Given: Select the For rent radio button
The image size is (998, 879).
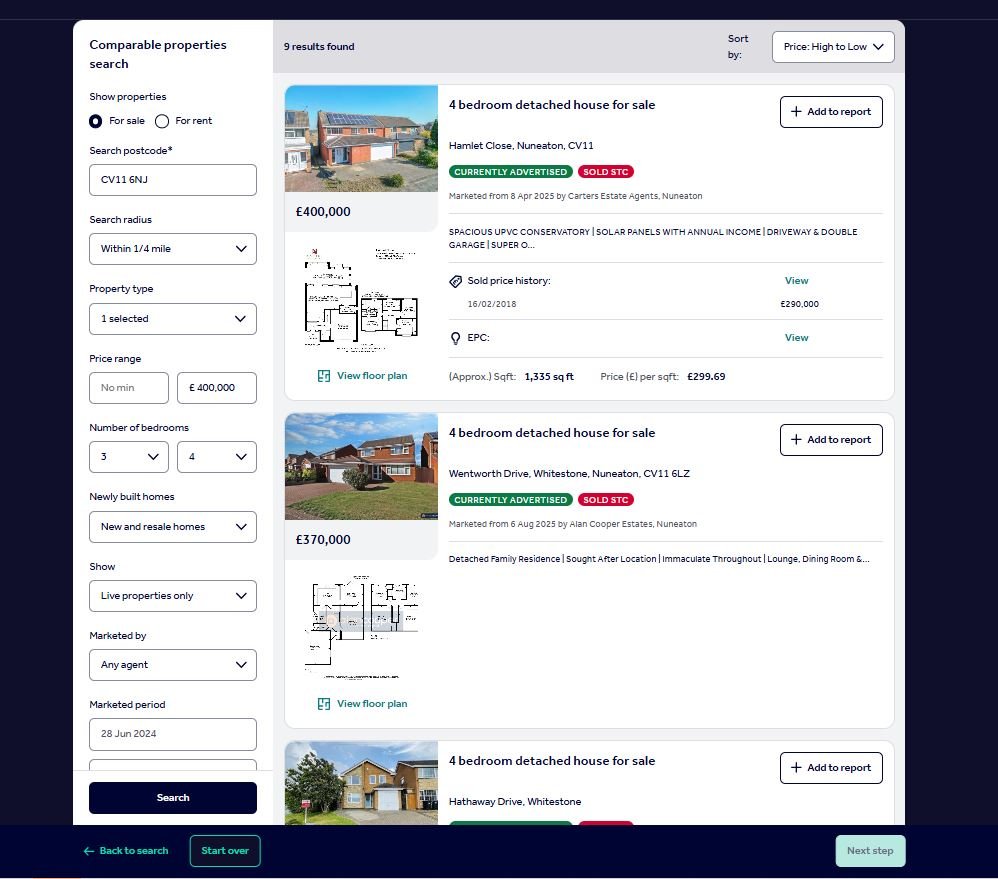Looking at the screenshot, I should tap(162, 121).
